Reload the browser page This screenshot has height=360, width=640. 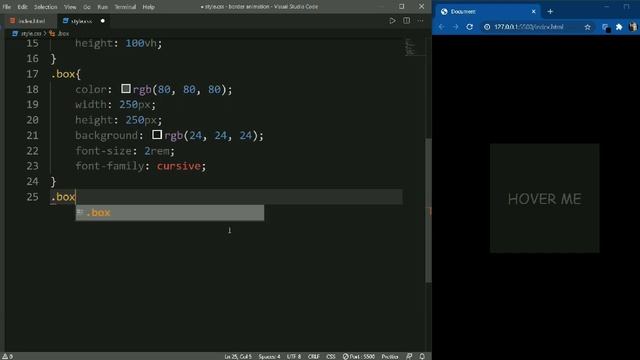[469, 27]
